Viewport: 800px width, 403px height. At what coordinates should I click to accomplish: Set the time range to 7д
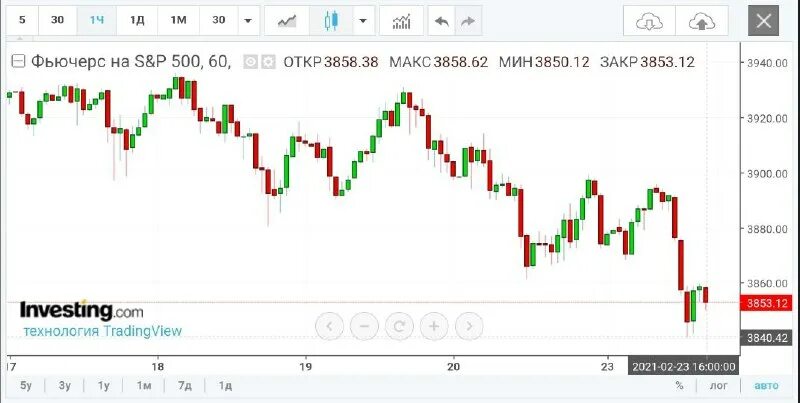coord(185,386)
